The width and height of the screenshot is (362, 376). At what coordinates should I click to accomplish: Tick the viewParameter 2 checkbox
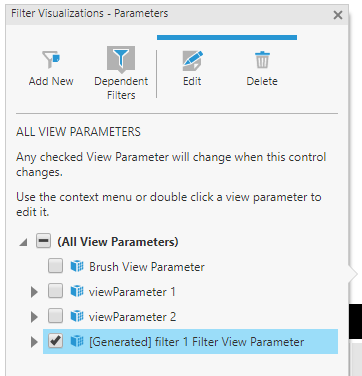(55, 316)
